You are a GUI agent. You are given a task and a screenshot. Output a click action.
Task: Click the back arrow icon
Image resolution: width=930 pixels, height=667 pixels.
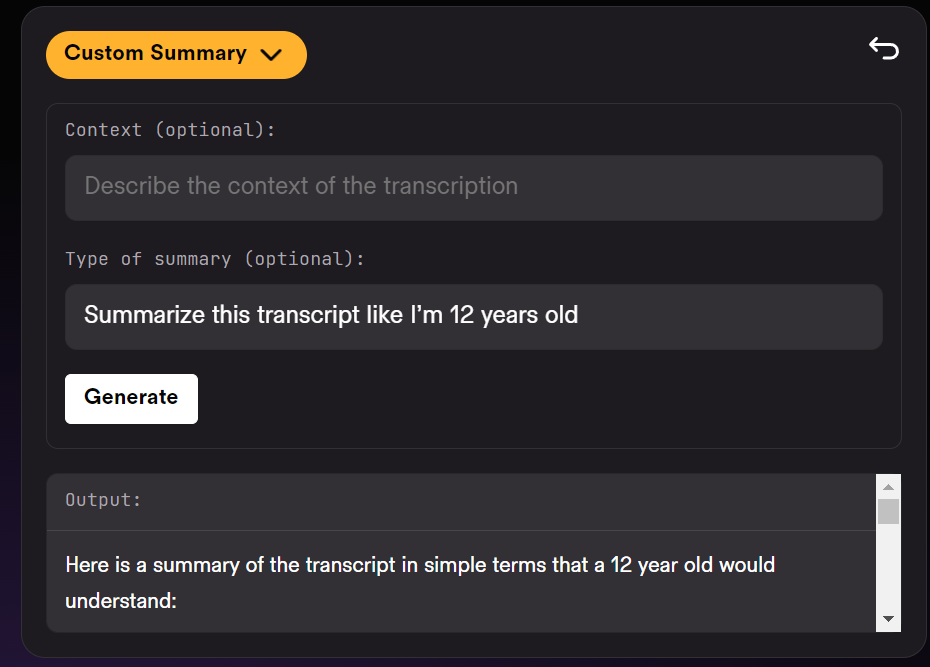pyautogui.click(x=884, y=48)
